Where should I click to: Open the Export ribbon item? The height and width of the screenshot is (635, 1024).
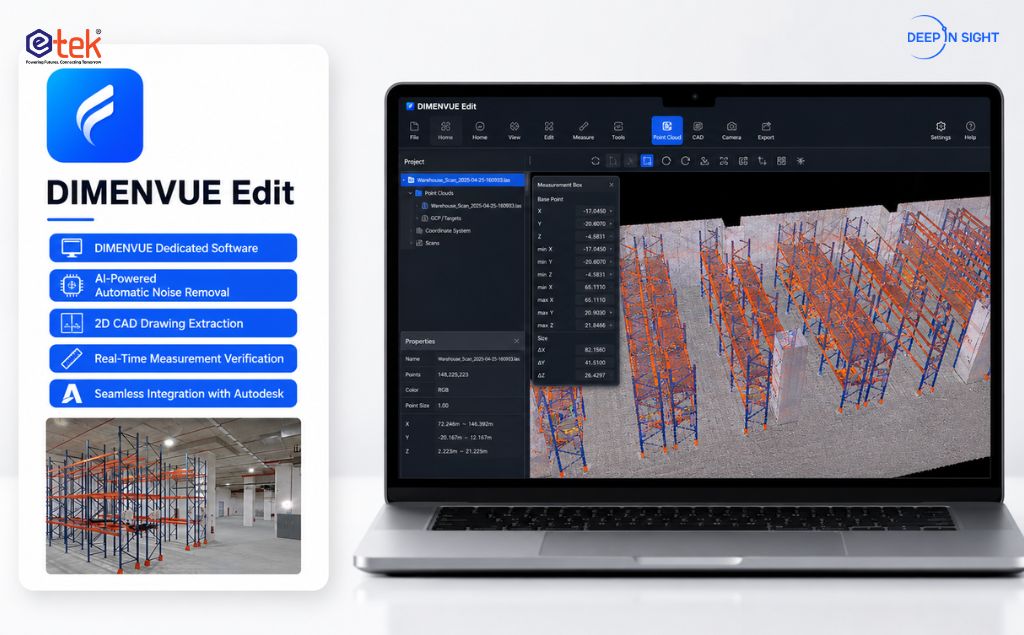[x=766, y=130]
